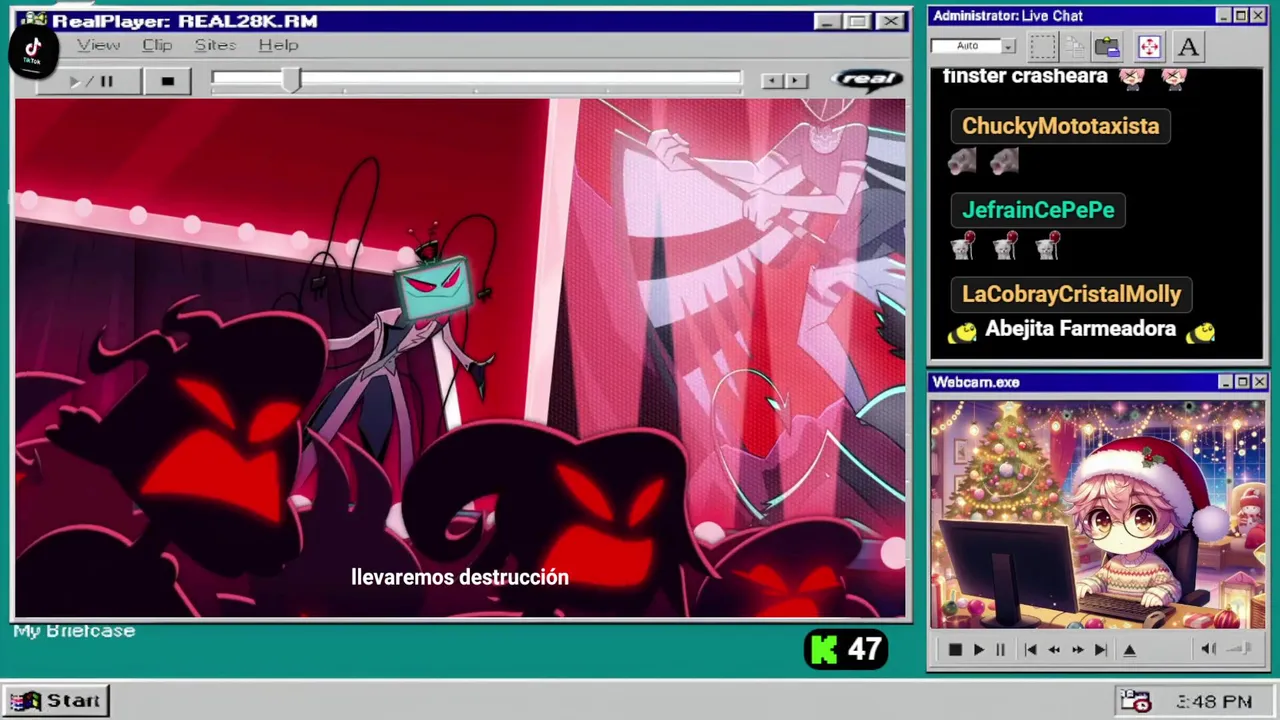Click RealPlayer's seek slider handle

pos(291,81)
